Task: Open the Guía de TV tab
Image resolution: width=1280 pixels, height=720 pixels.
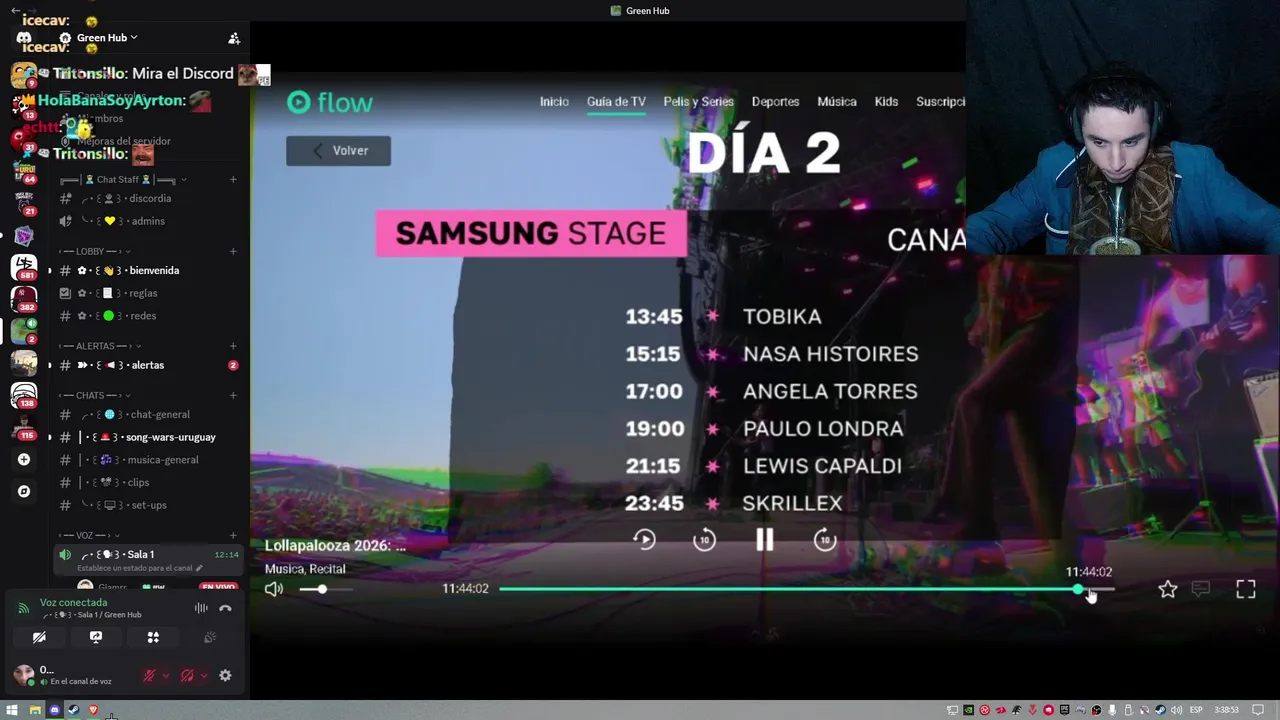Action: 616,101
